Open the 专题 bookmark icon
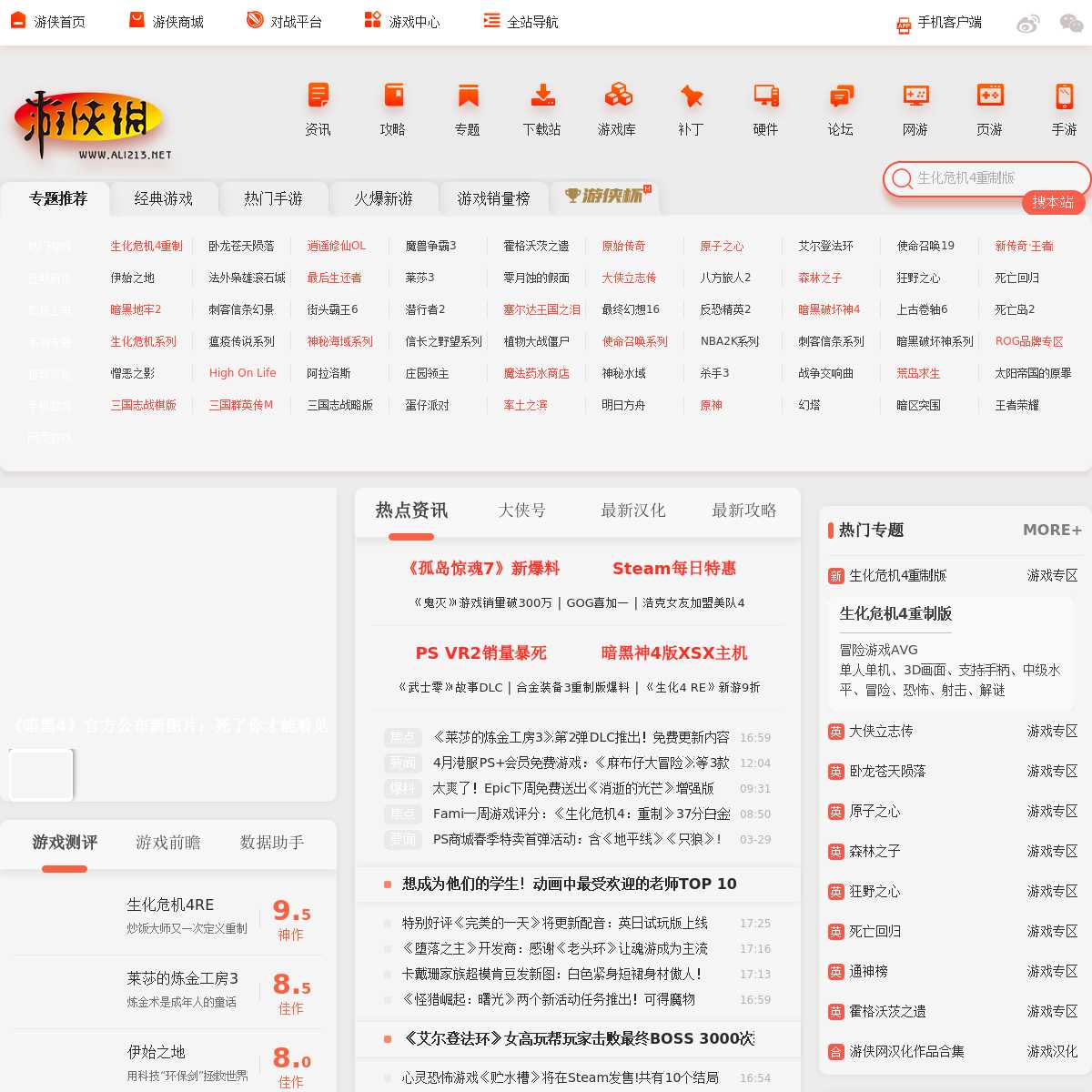 tap(468, 96)
